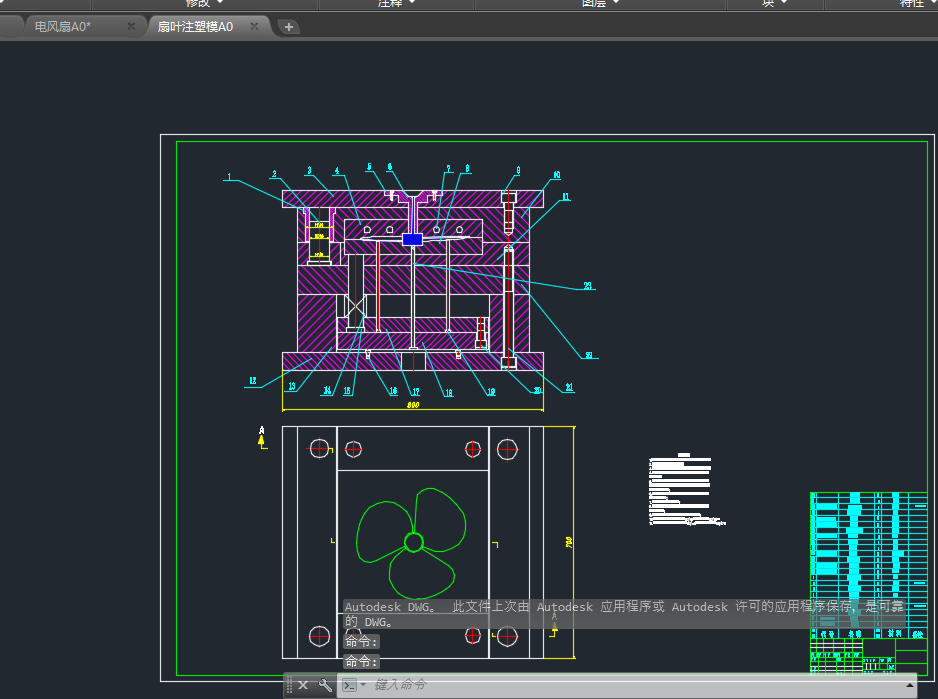938x699 pixels.
Task: Open command line customize wrench menu
Action: coord(325,685)
